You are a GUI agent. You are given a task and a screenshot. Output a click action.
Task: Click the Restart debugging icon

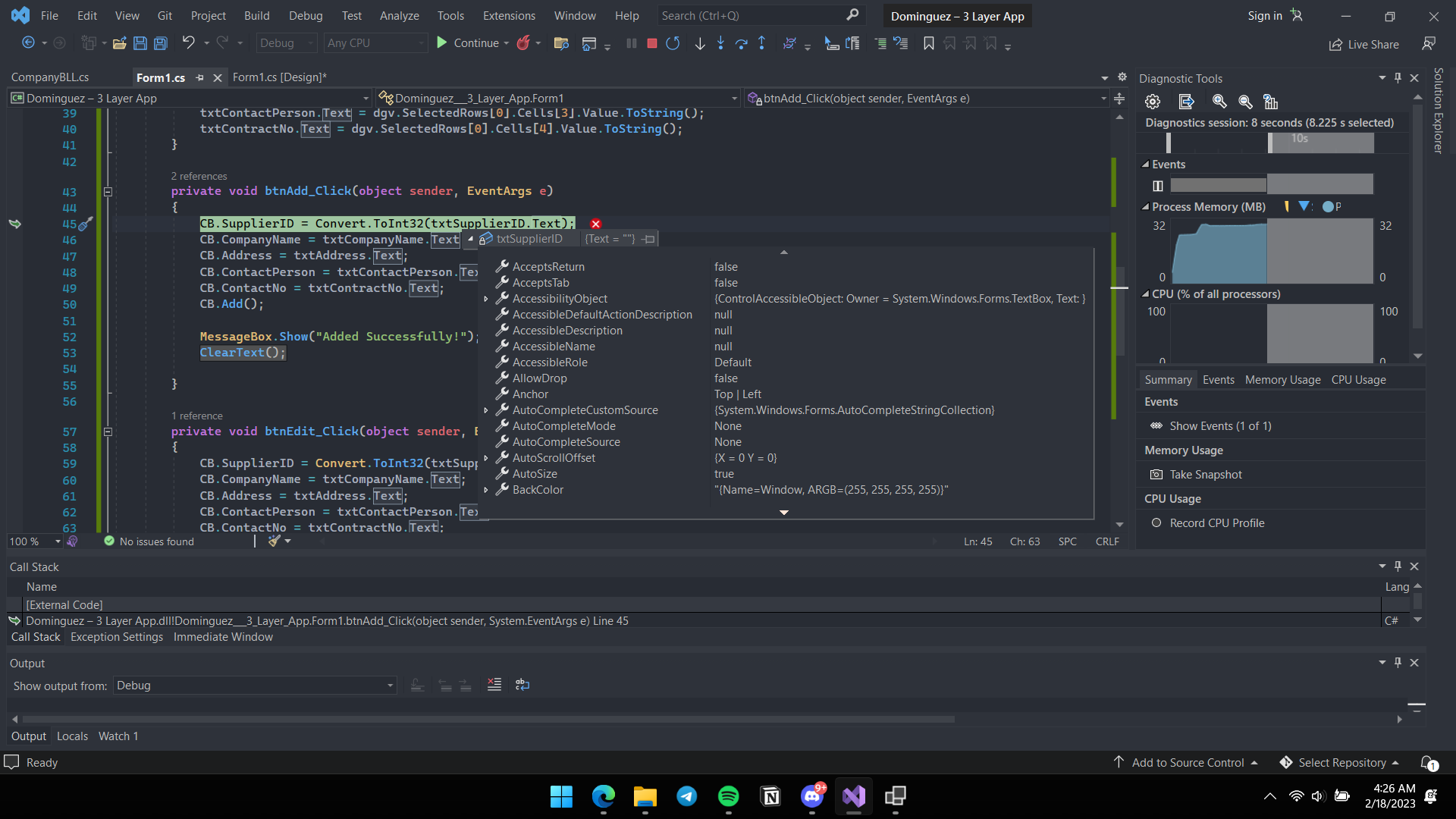672,43
